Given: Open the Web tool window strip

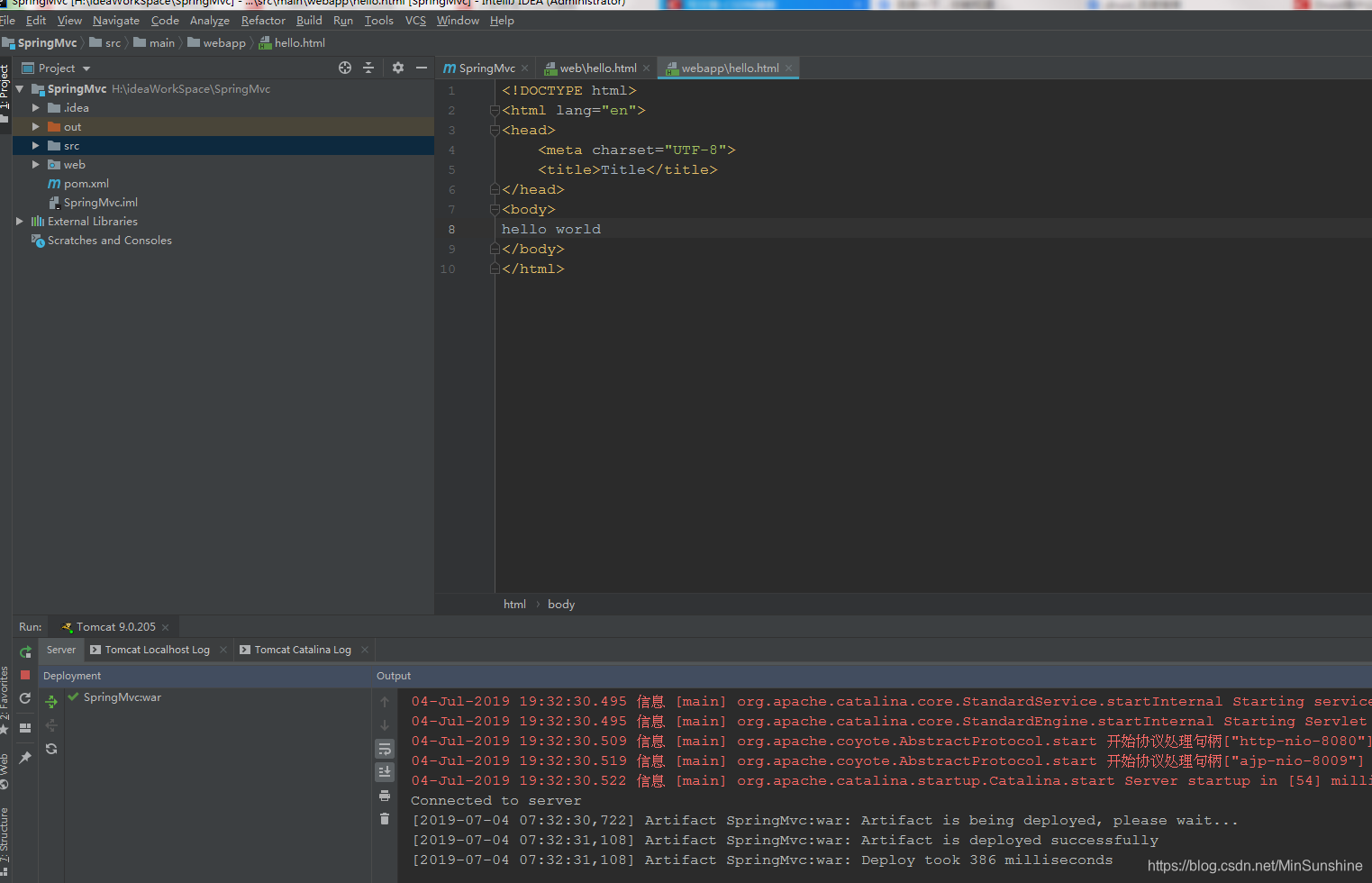Looking at the screenshot, I should [5, 770].
